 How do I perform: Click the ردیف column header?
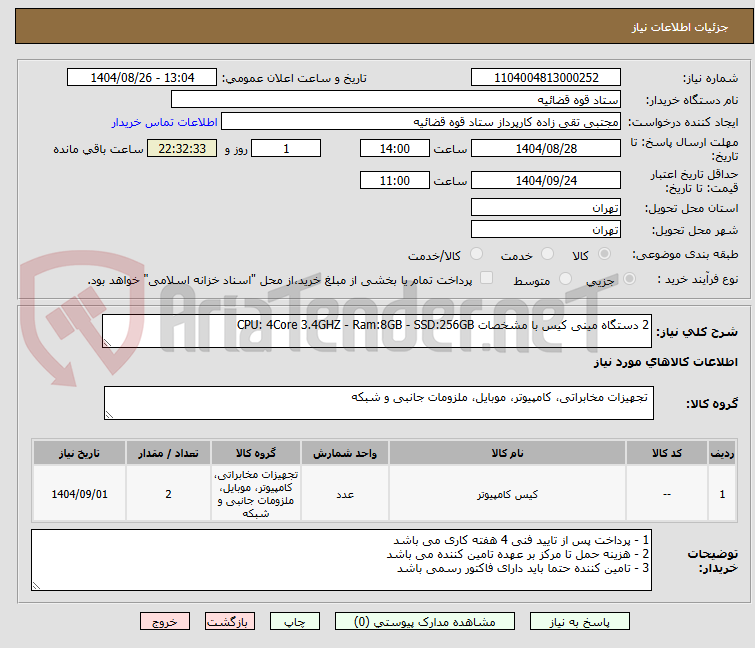click(x=722, y=453)
